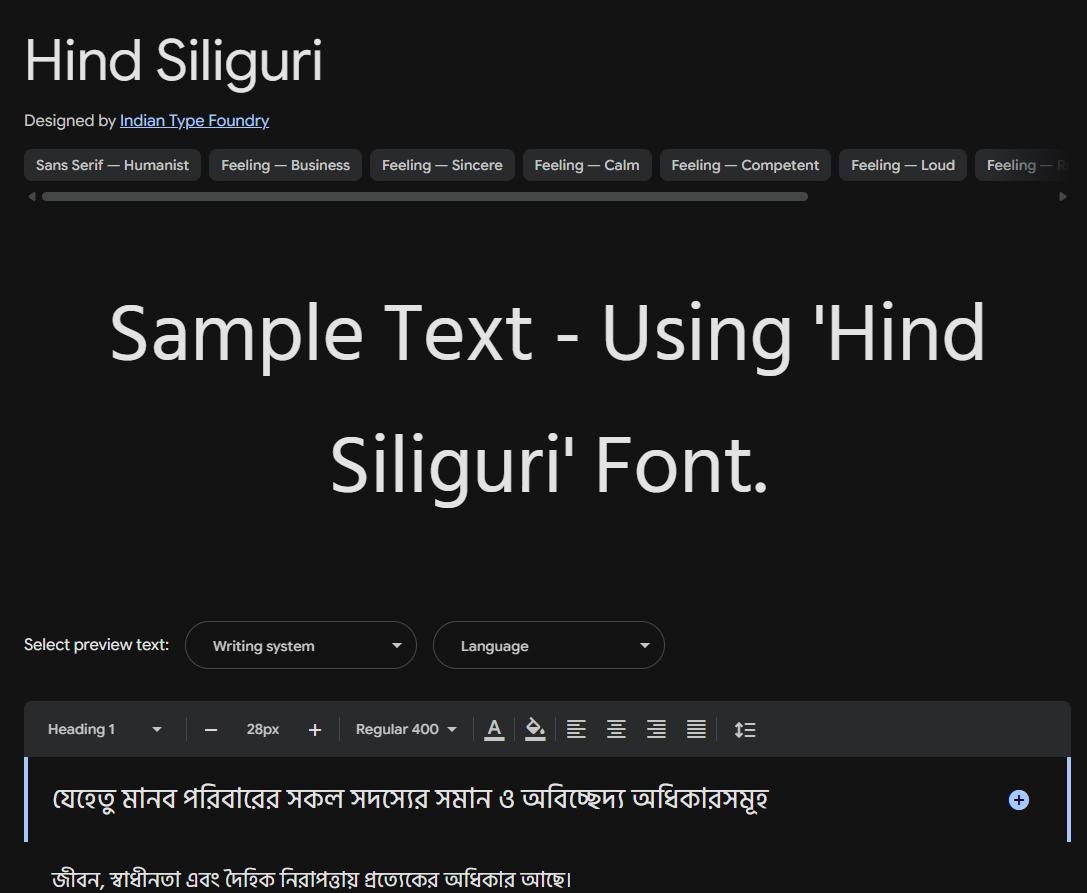1087x893 pixels.
Task: Justify the preview text
Action: coord(696,729)
